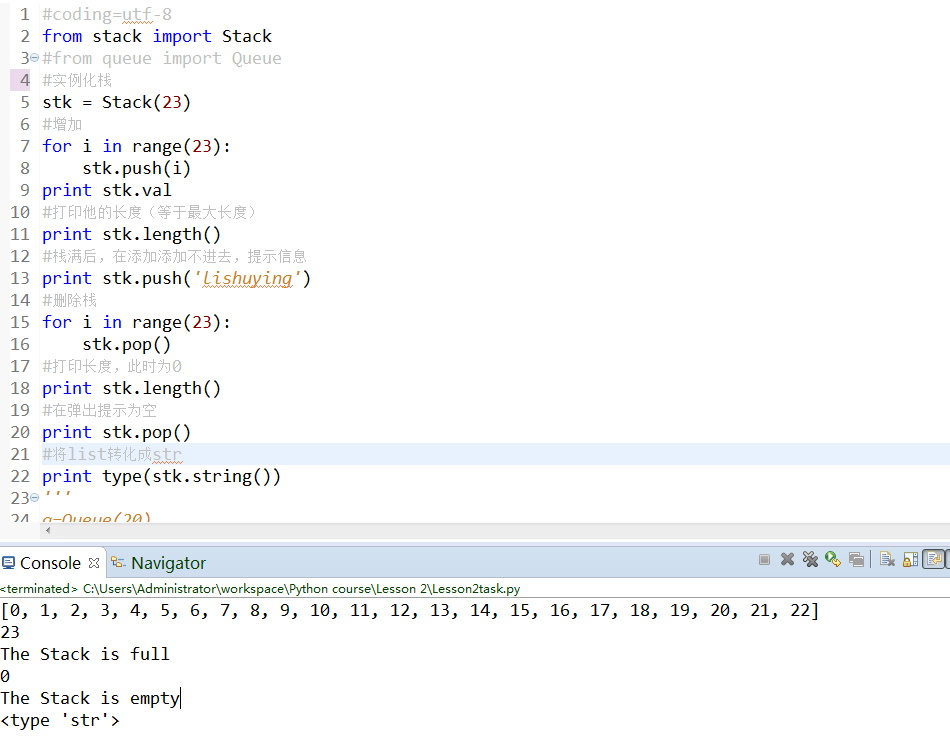The image size is (950, 739).
Task: Click the '#增加' comment on line 6
Action: pyautogui.click(x=62, y=124)
